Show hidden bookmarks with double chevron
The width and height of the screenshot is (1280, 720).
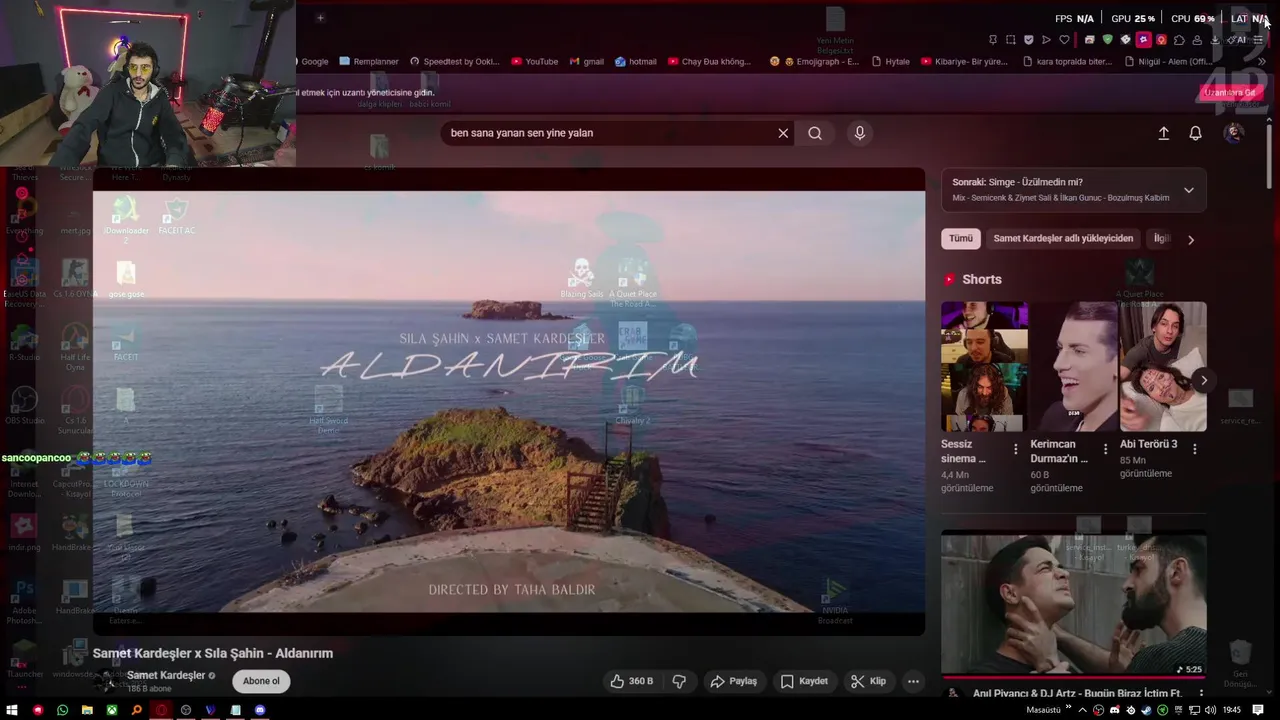pyautogui.click(x=1260, y=61)
